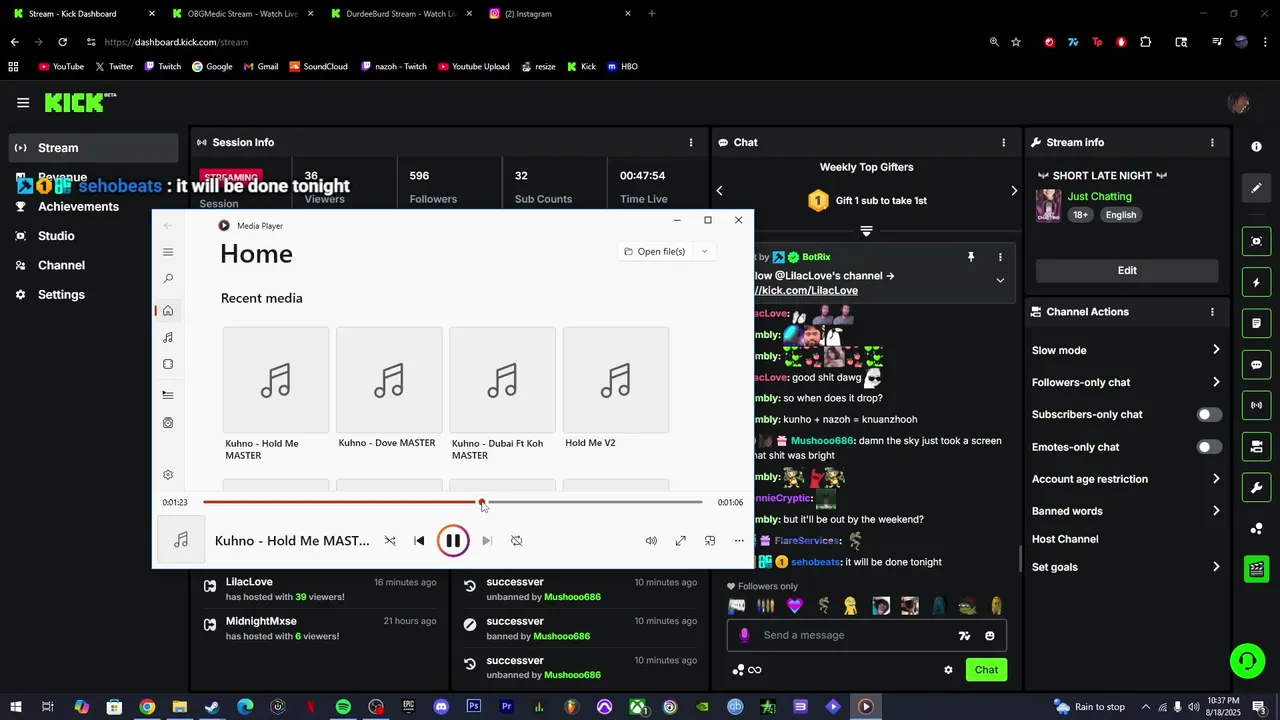
Task: Click the pencil edit icon in right rail
Action: [x=1257, y=187]
